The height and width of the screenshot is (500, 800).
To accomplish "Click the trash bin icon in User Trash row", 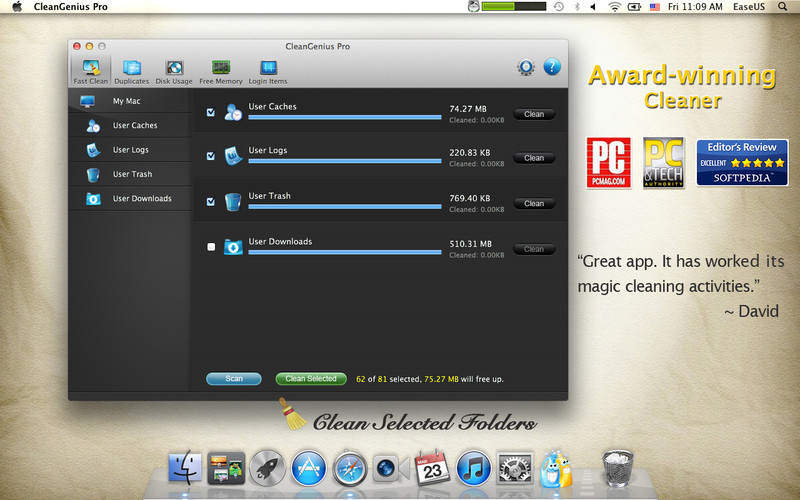I will (x=233, y=202).
